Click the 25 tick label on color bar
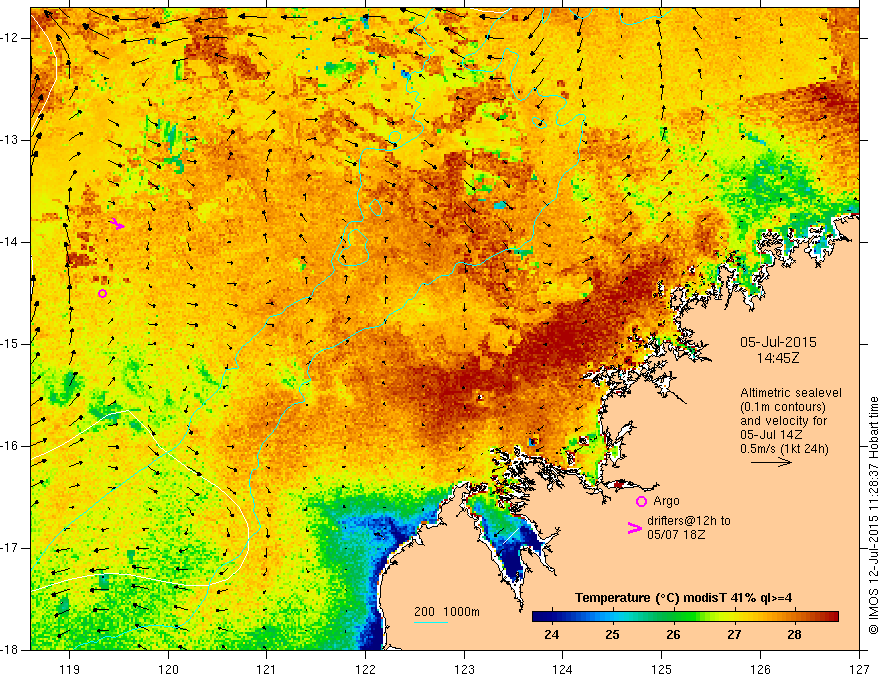The width and height of the screenshot is (880, 680). point(612,635)
